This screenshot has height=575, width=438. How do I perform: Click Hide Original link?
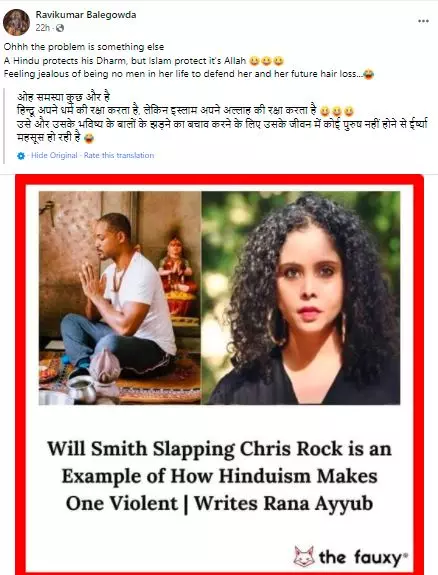click(x=54, y=155)
